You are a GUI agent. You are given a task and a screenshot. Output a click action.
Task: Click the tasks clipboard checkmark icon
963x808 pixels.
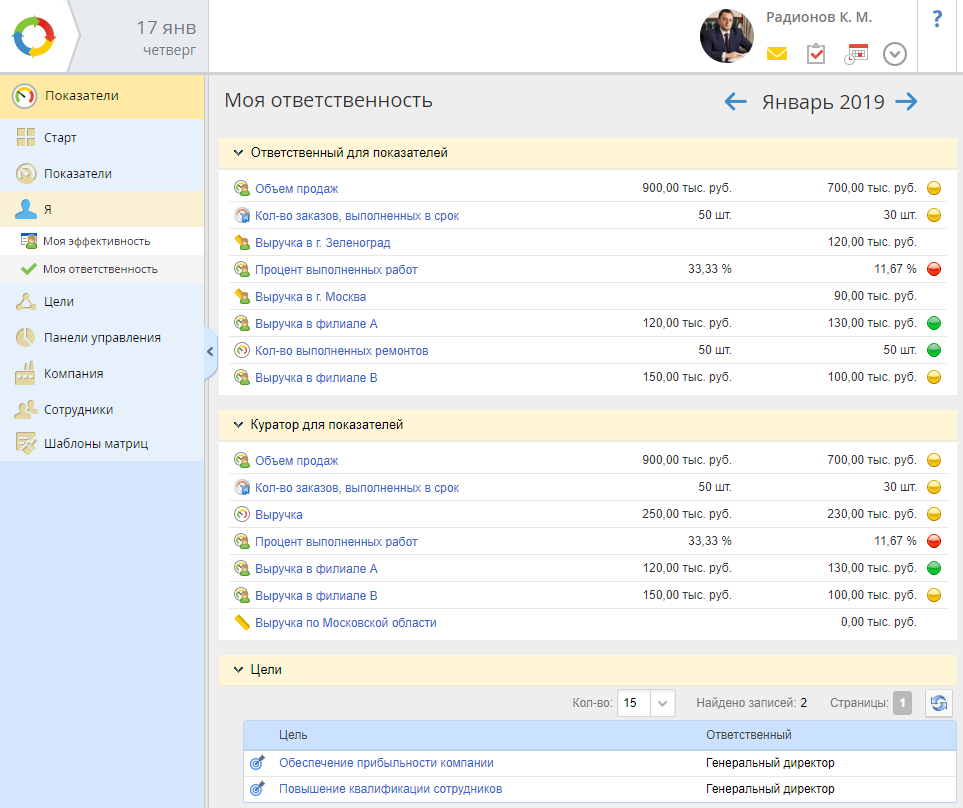[816, 54]
